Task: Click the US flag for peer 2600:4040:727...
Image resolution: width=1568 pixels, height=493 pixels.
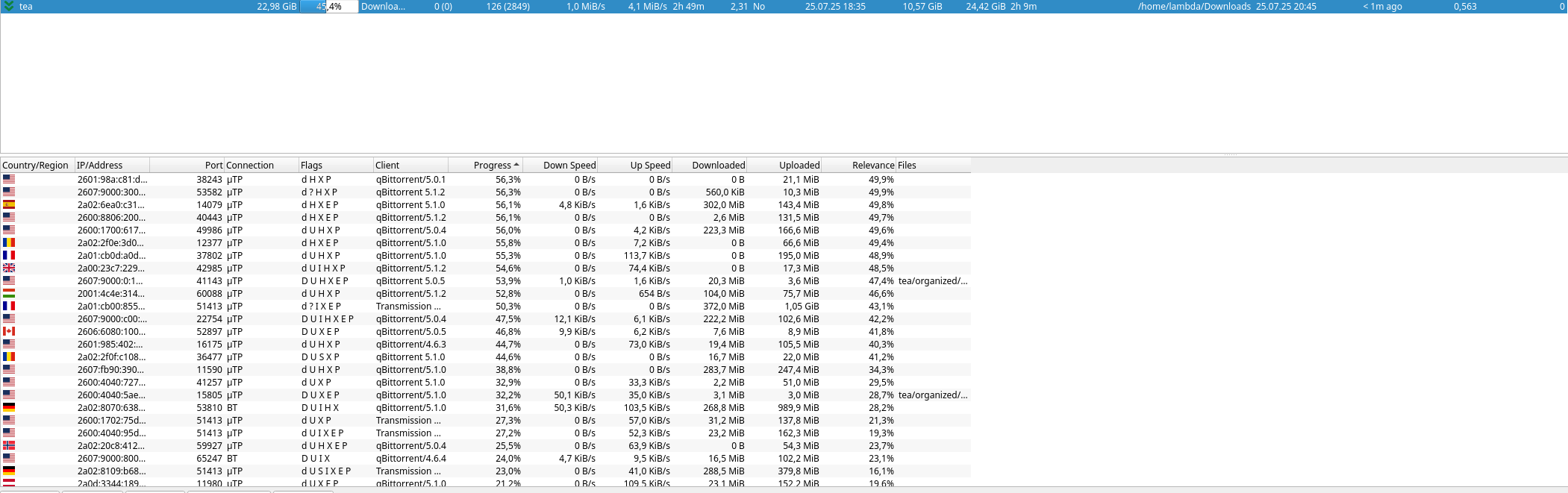Action: (x=9, y=382)
